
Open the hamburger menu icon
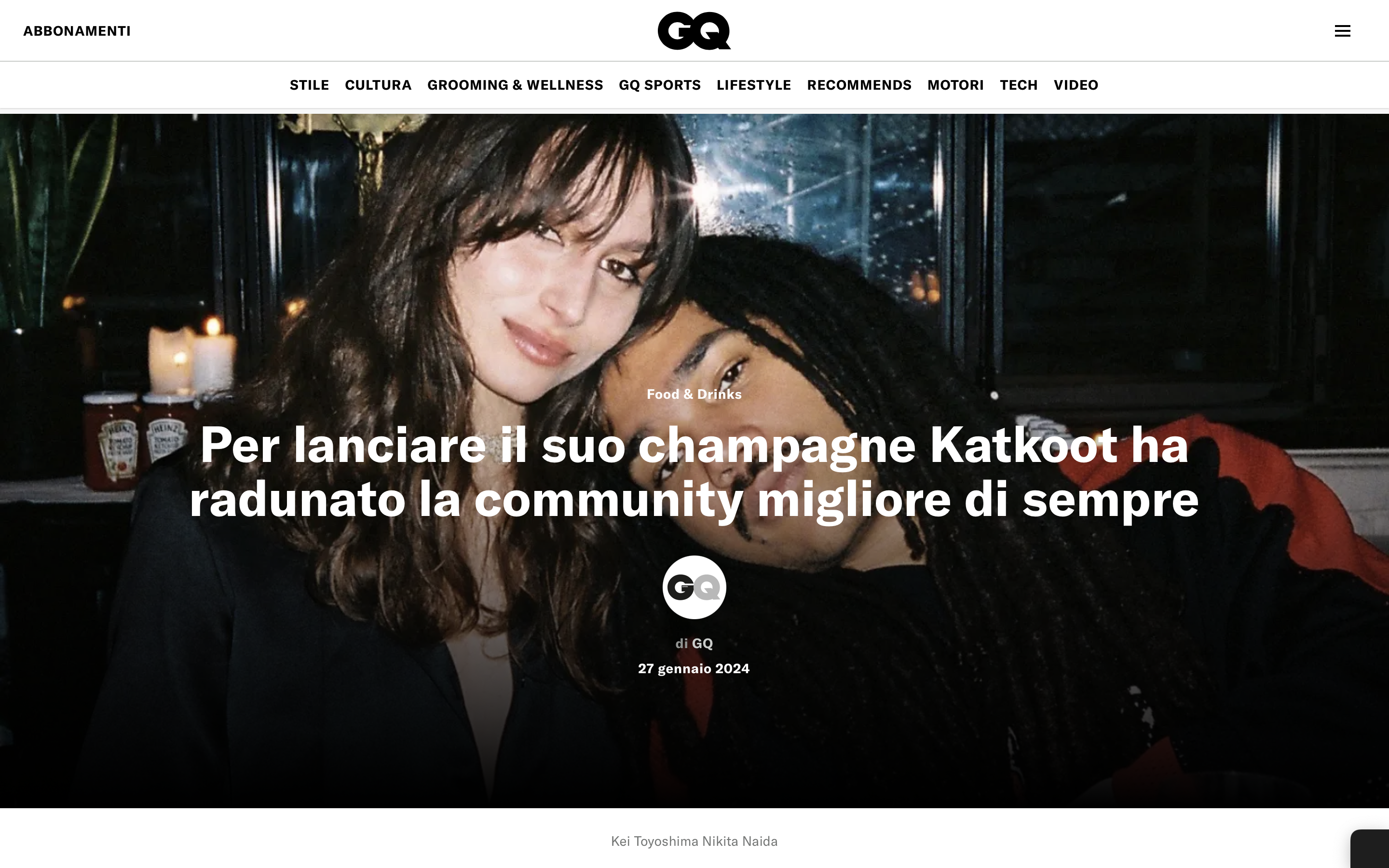coord(1342,31)
